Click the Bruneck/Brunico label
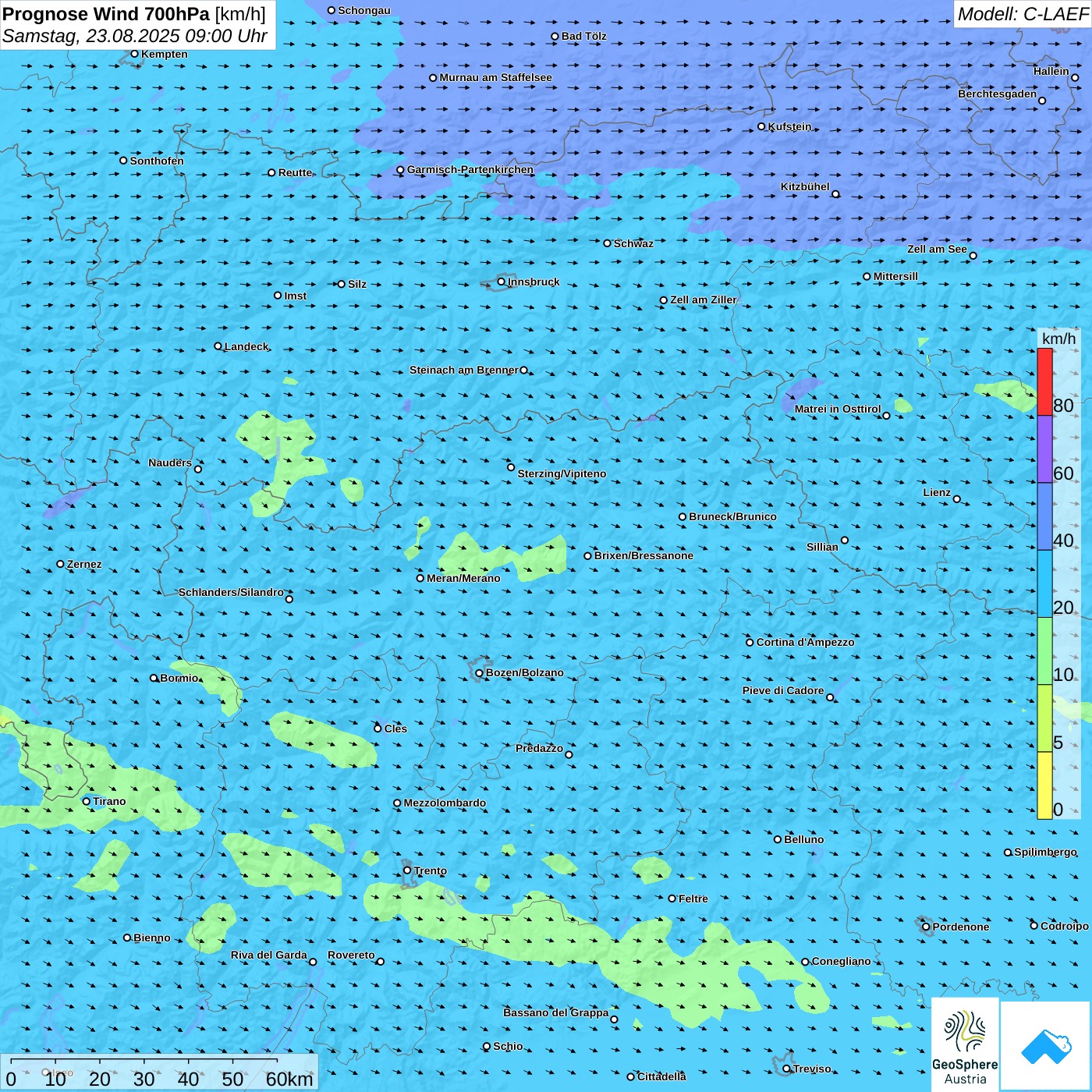This screenshot has height=1092, width=1092. 732,516
